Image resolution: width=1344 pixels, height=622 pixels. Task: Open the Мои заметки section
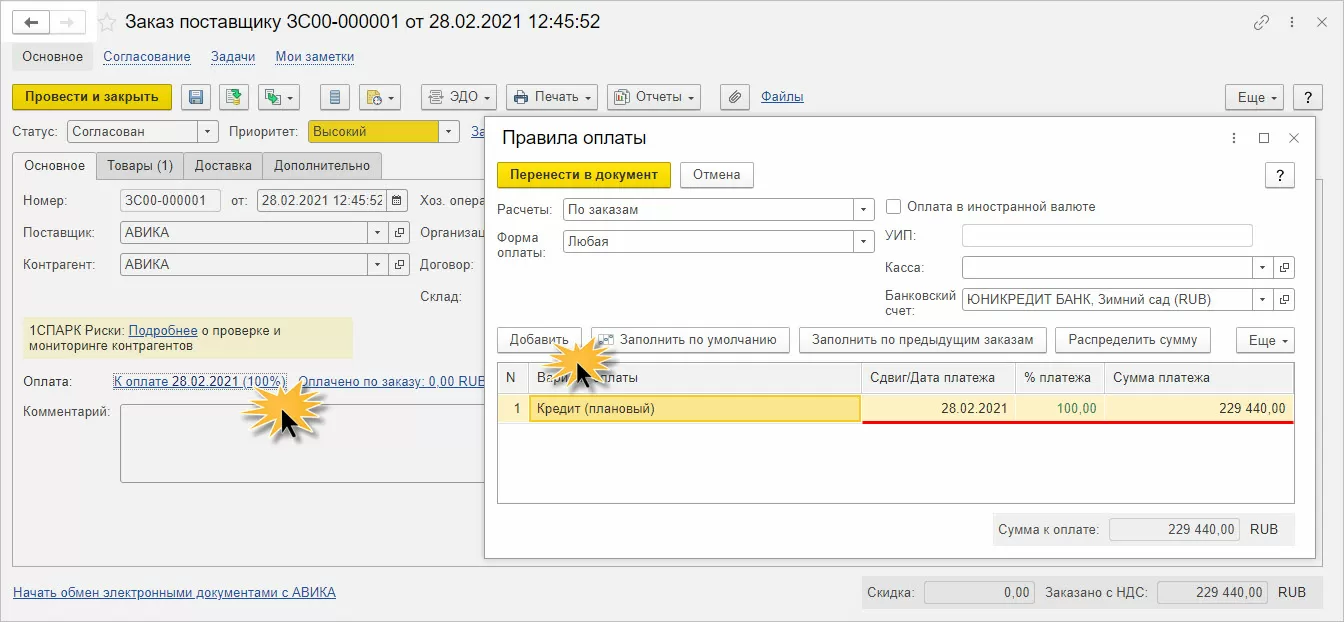point(315,57)
